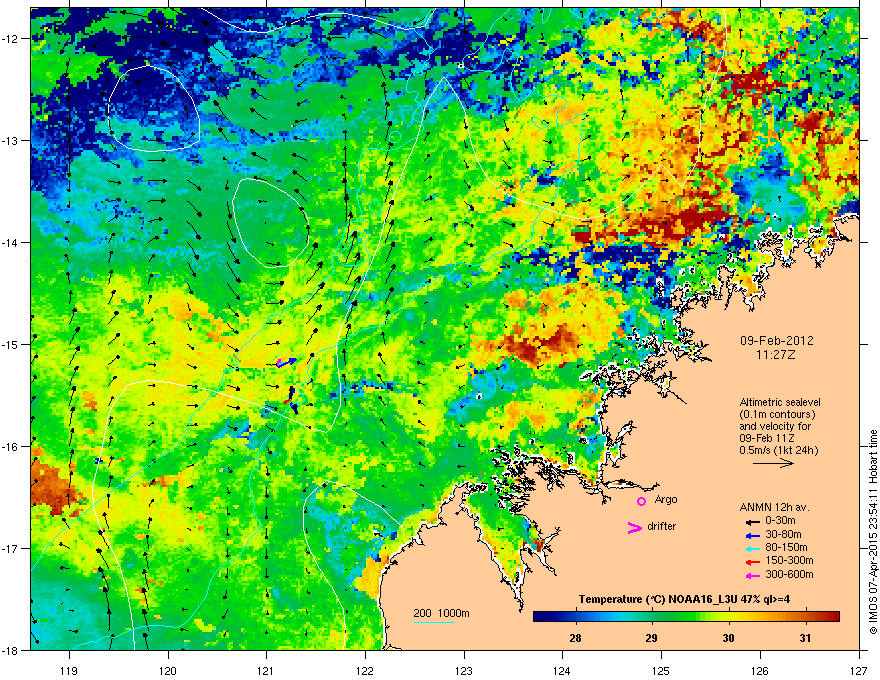Click the 'Argo' legend label
The image size is (880, 680).
666,499
